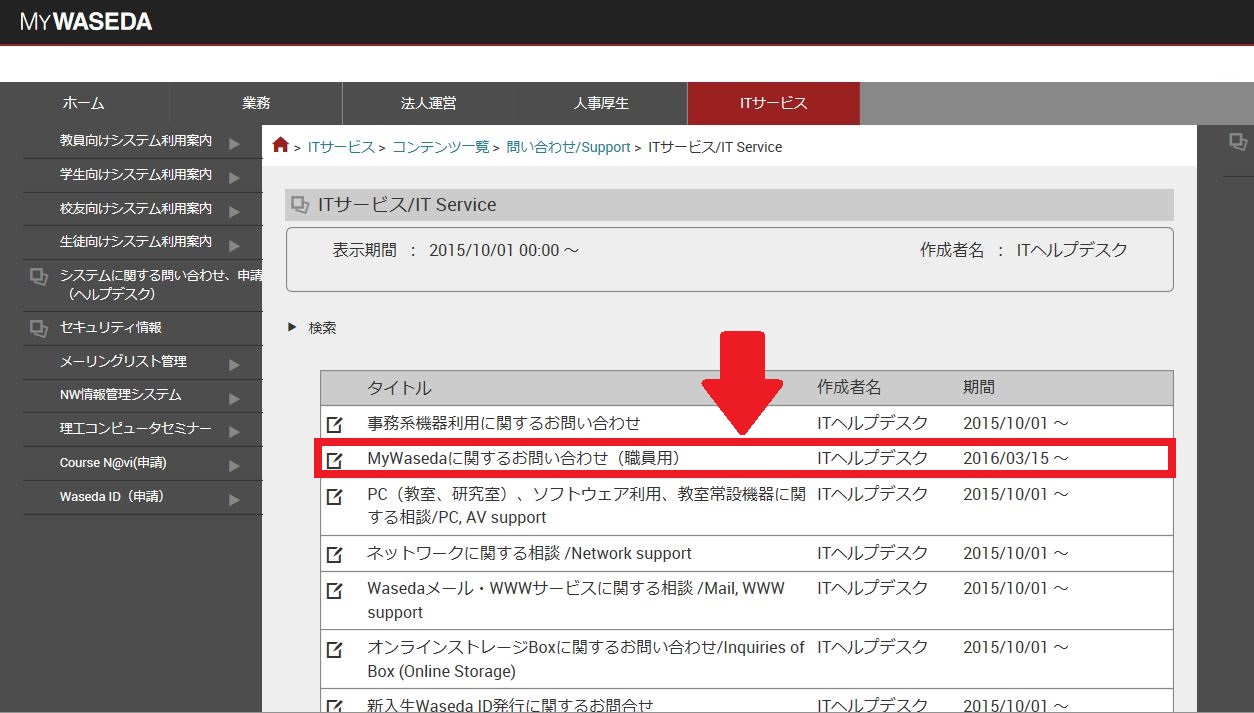
Task: Open NW情報管理システム in sidebar
Action: click(x=121, y=395)
